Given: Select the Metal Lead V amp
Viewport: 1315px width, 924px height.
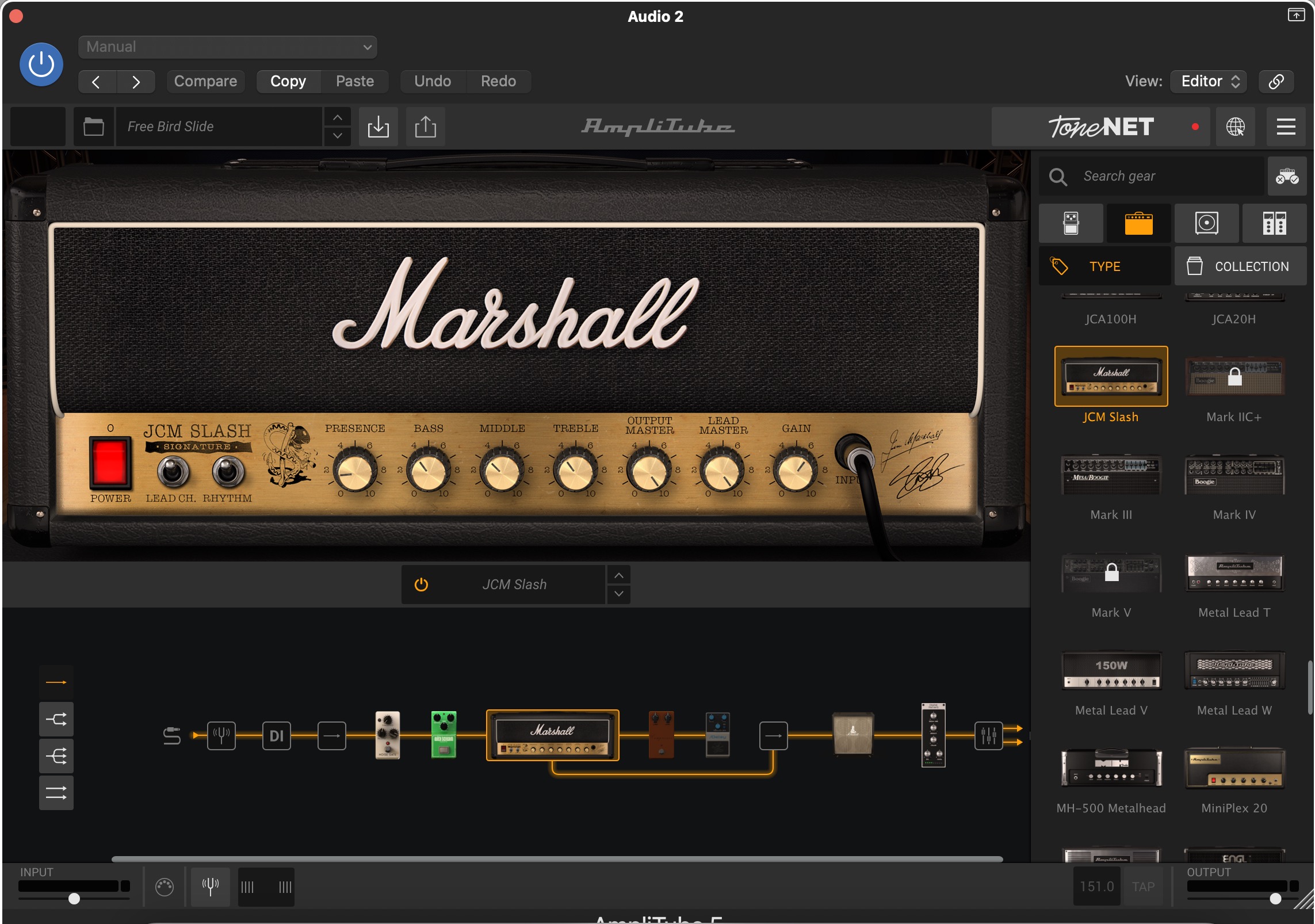Looking at the screenshot, I should tap(1111, 671).
